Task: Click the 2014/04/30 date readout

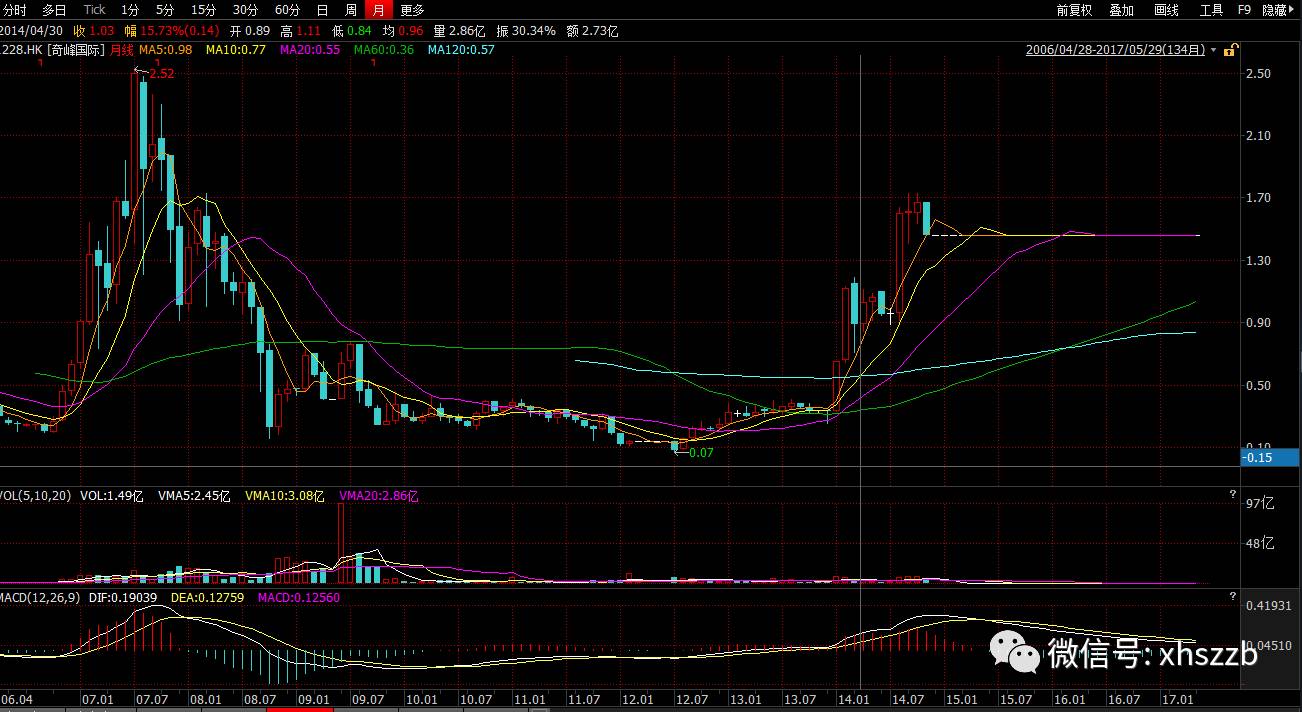Action: click(32, 31)
